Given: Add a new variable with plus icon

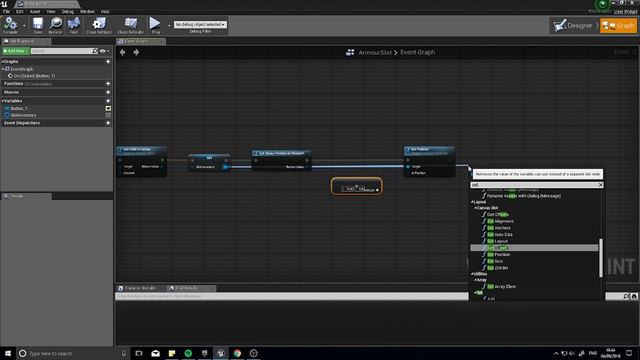Looking at the screenshot, I should pos(108,101).
